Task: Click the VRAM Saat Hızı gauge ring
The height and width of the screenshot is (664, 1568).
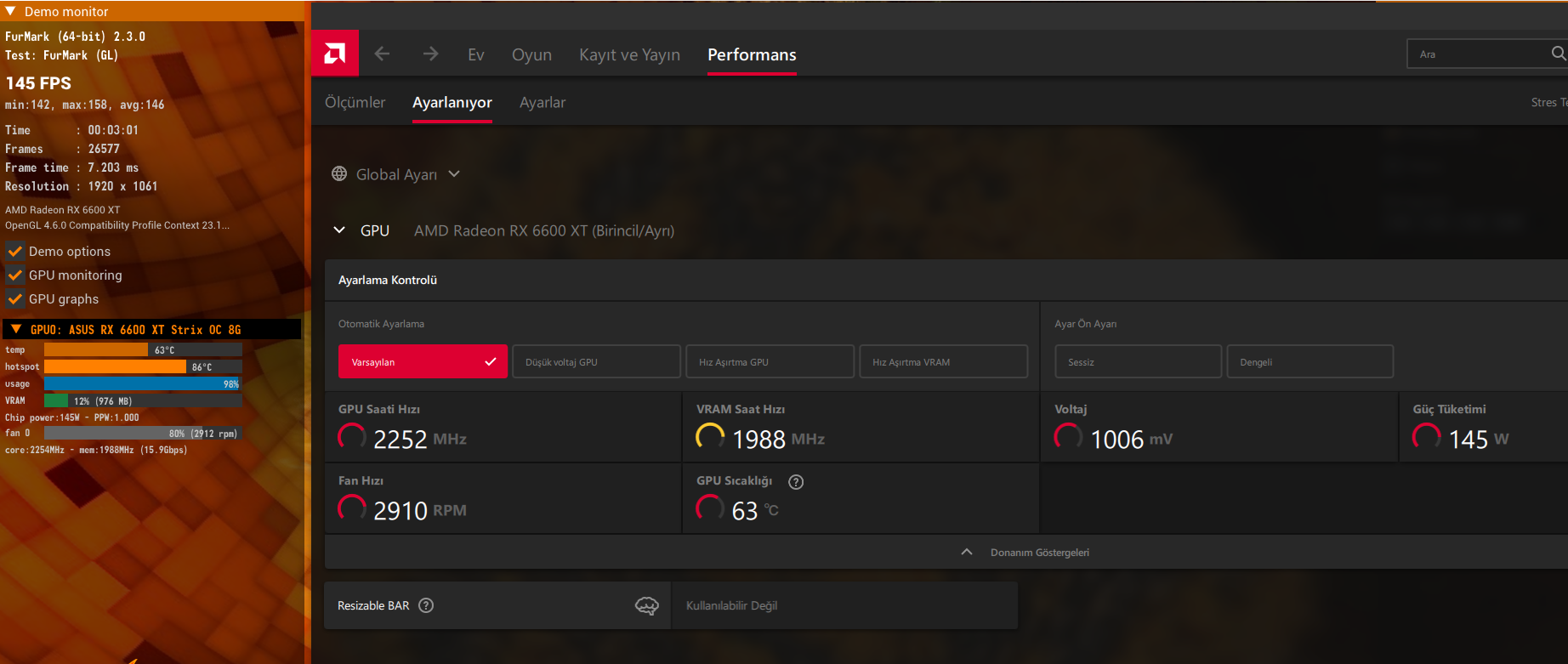Action: tap(710, 437)
